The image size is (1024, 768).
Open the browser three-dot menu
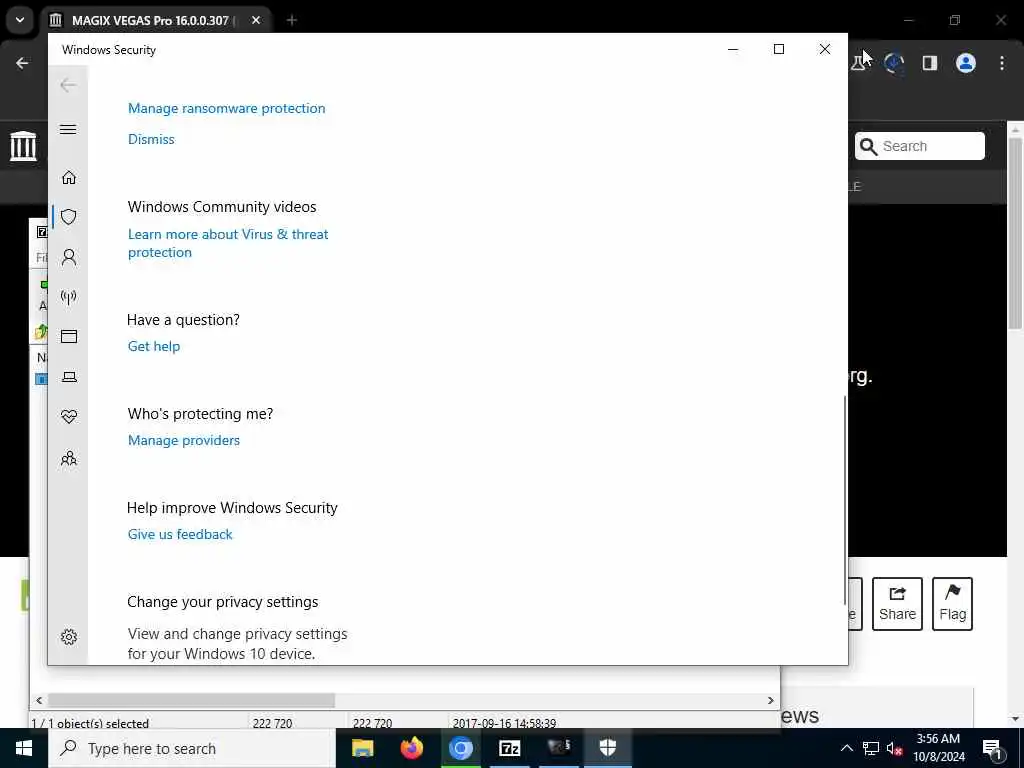click(x=1002, y=63)
